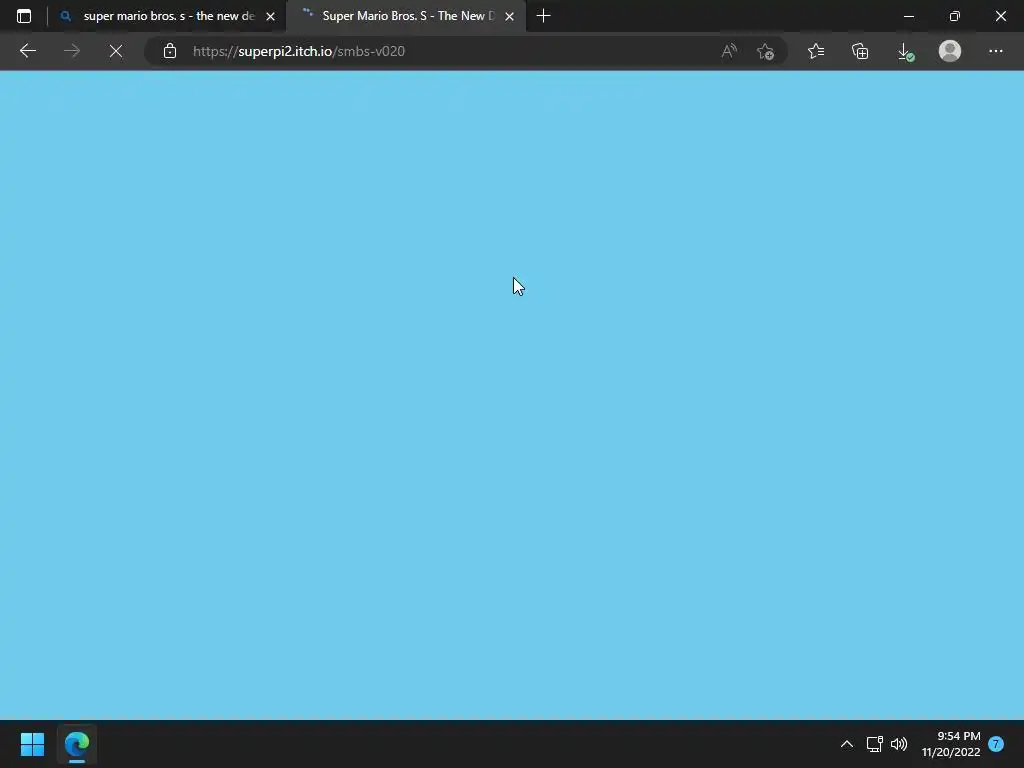
Task: Show hidden system tray icons
Action: pyautogui.click(x=846, y=744)
